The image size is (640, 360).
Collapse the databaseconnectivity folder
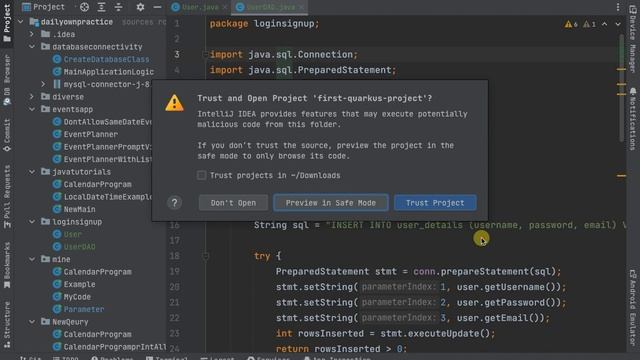click(32, 47)
